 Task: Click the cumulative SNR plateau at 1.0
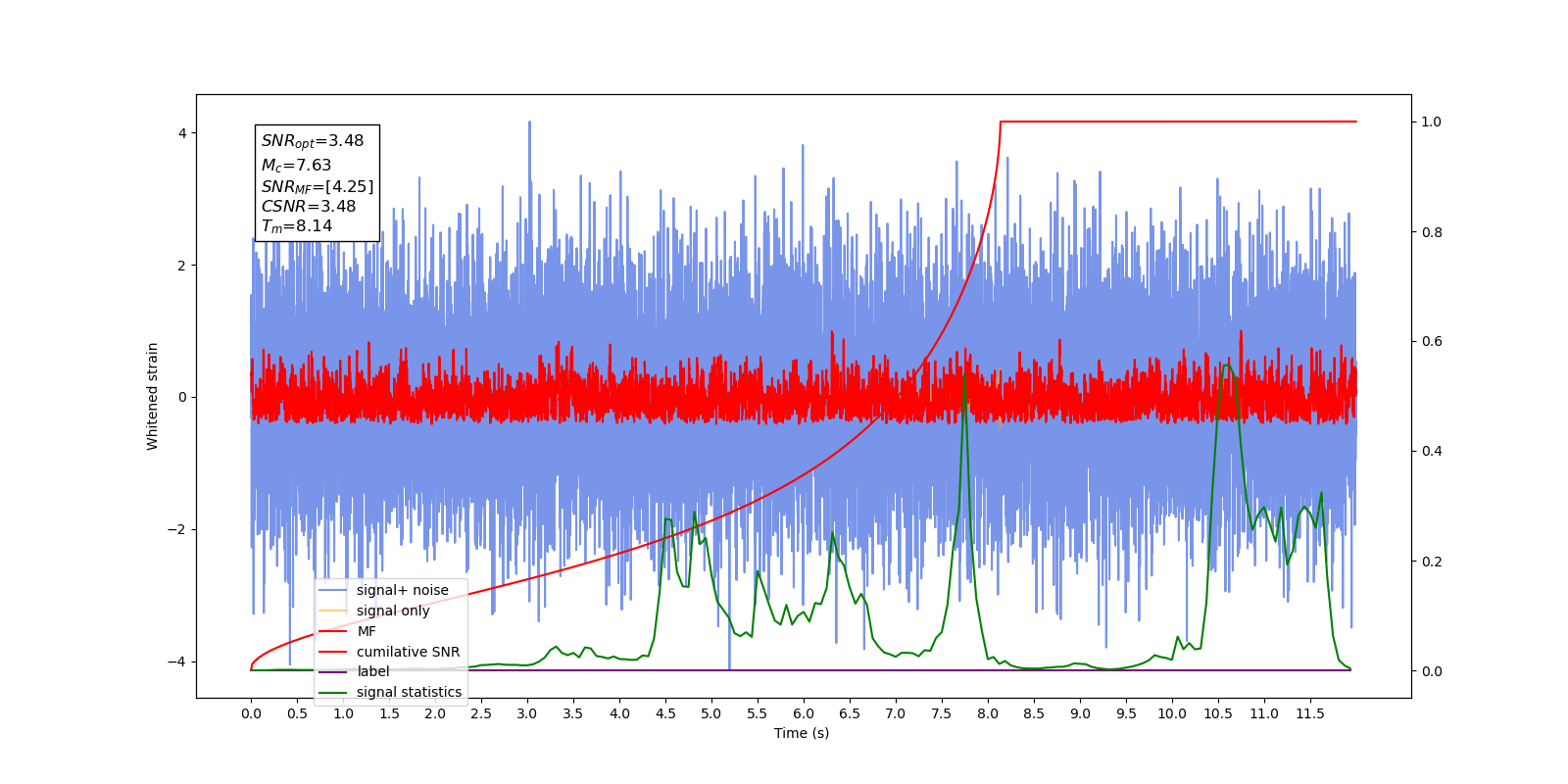[1178, 122]
